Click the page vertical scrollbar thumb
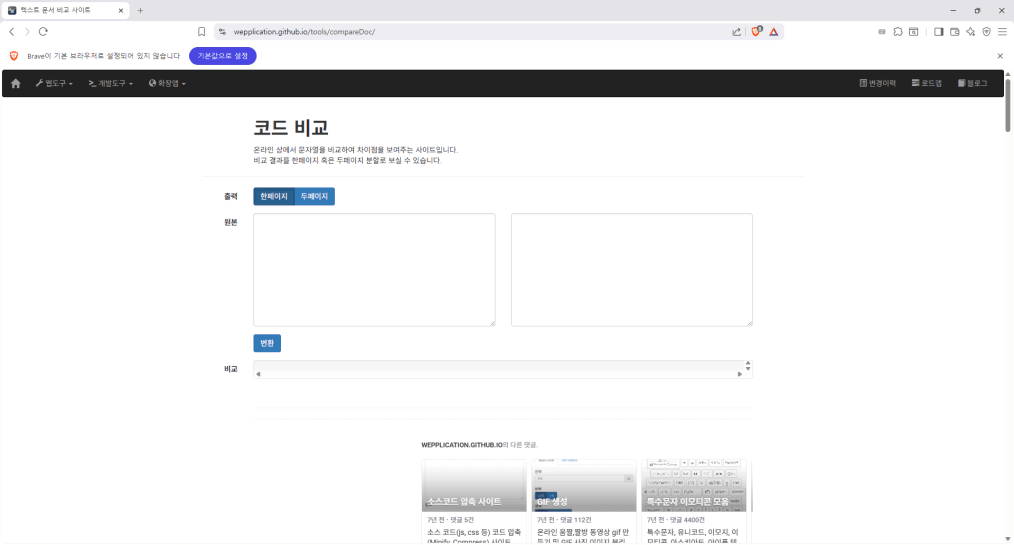The image size is (1014, 545). [x=1008, y=105]
